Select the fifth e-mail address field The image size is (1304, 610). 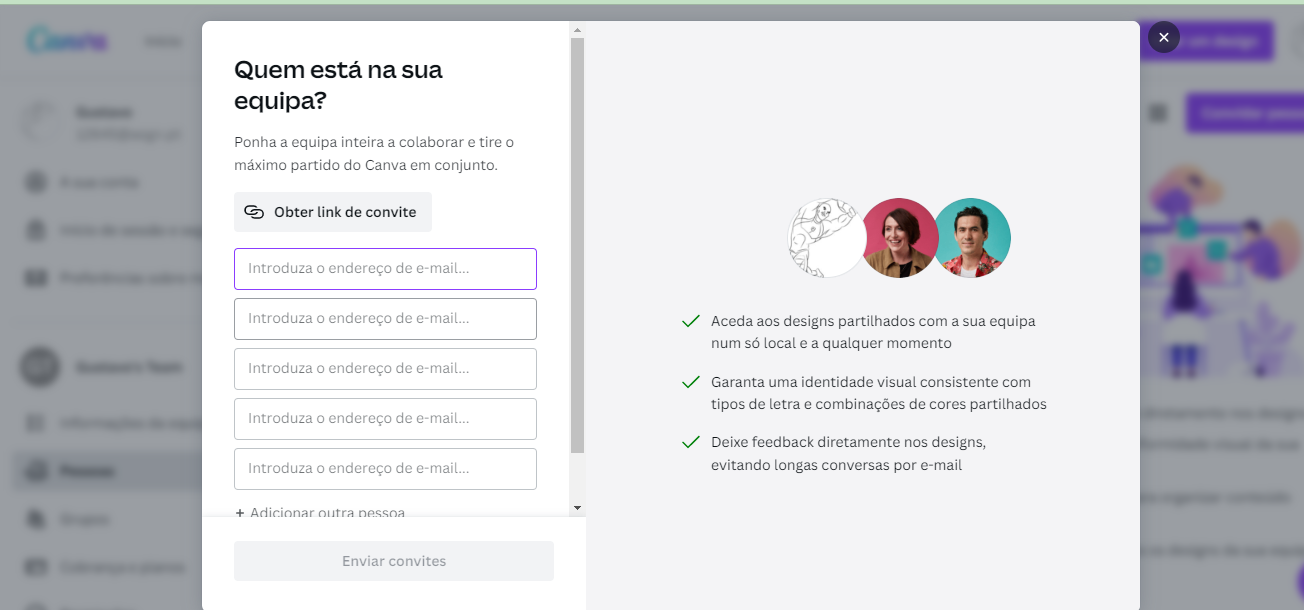coord(385,469)
